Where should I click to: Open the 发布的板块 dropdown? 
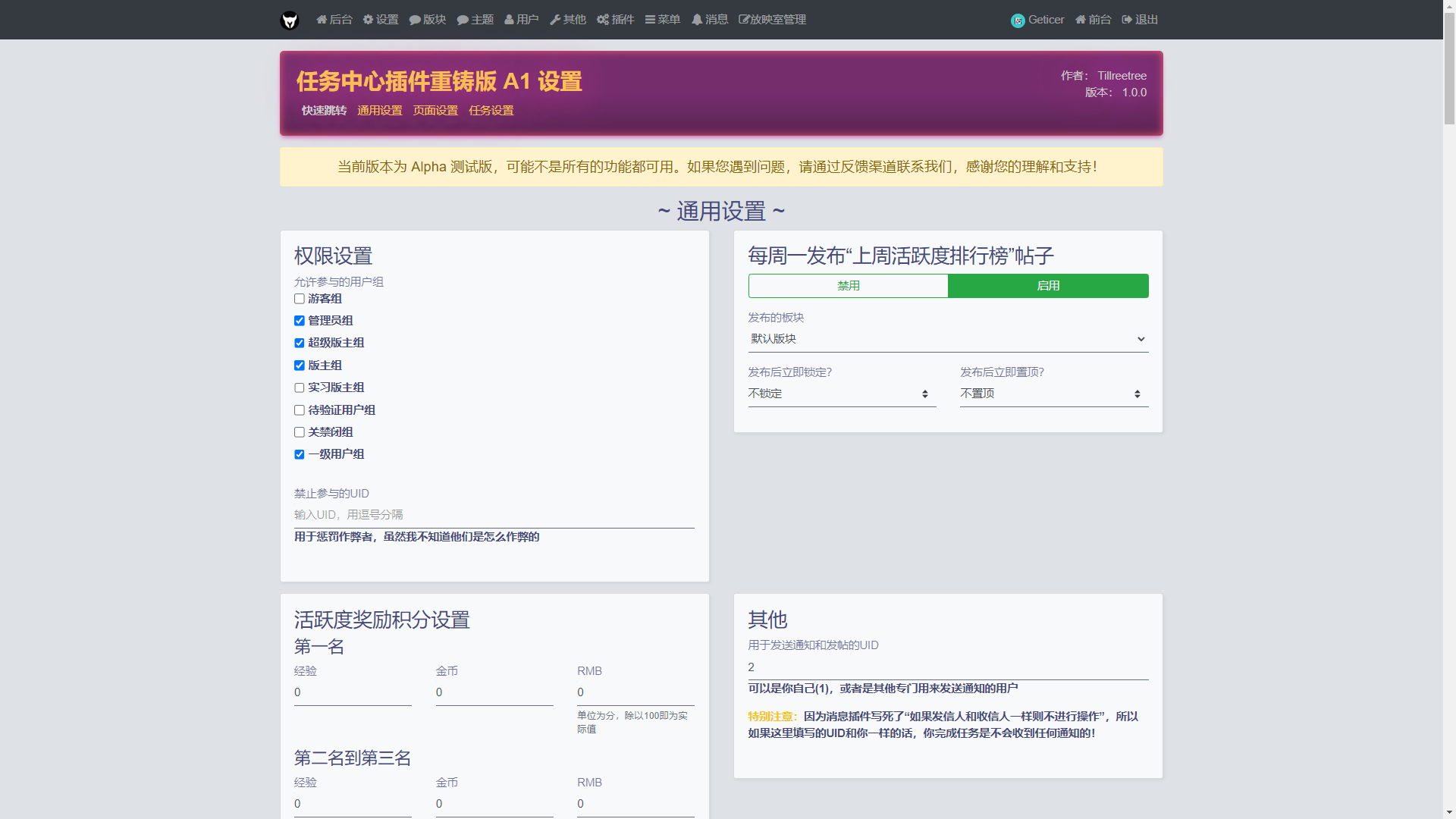[948, 339]
